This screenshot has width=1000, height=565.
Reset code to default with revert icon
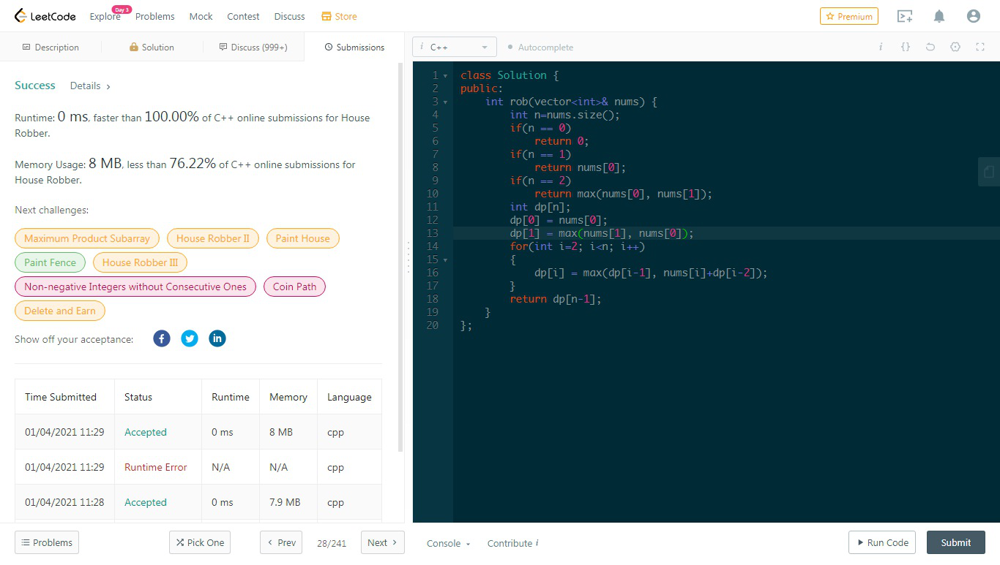930,47
